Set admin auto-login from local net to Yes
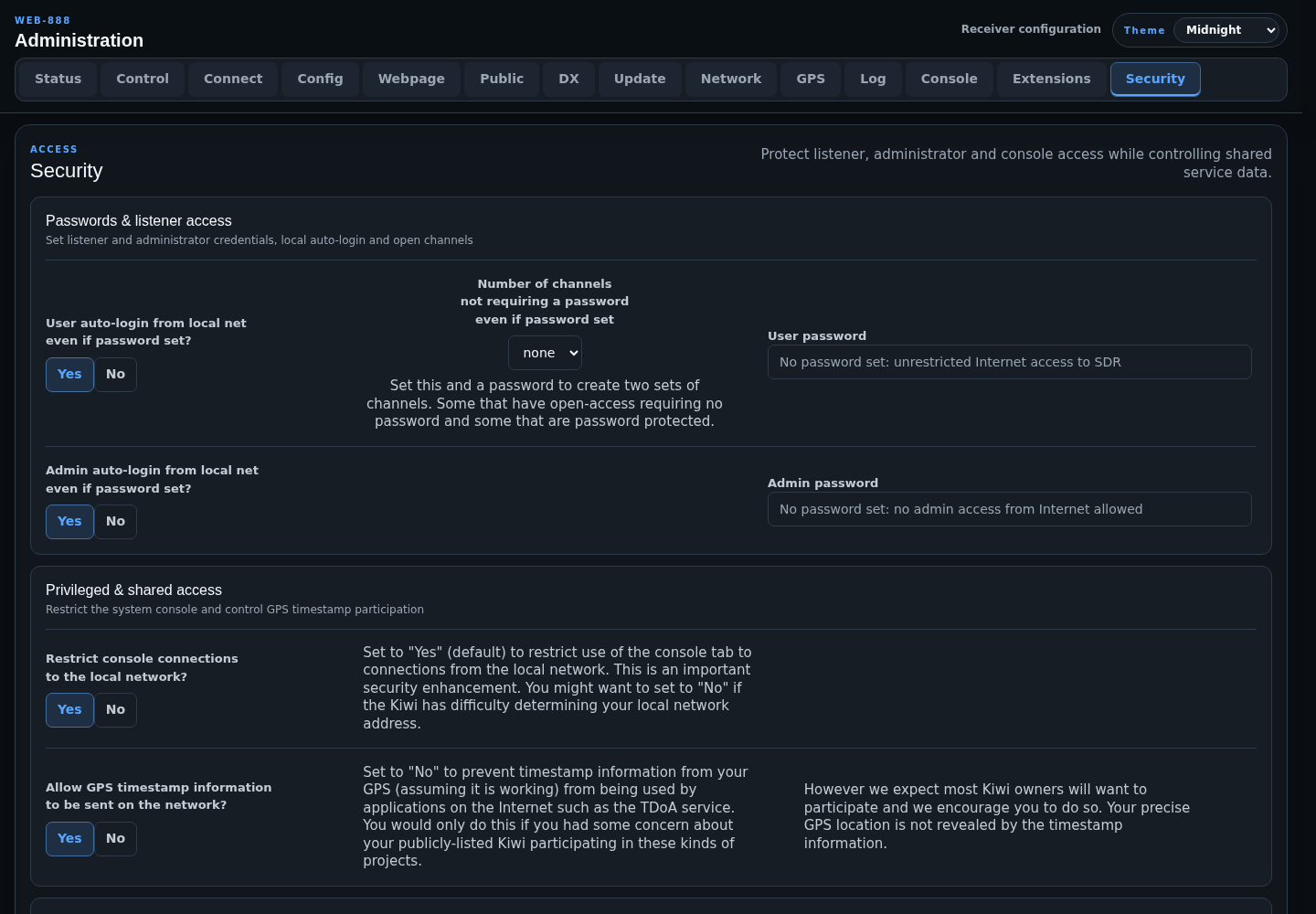The height and width of the screenshot is (914, 1316). 69,521
